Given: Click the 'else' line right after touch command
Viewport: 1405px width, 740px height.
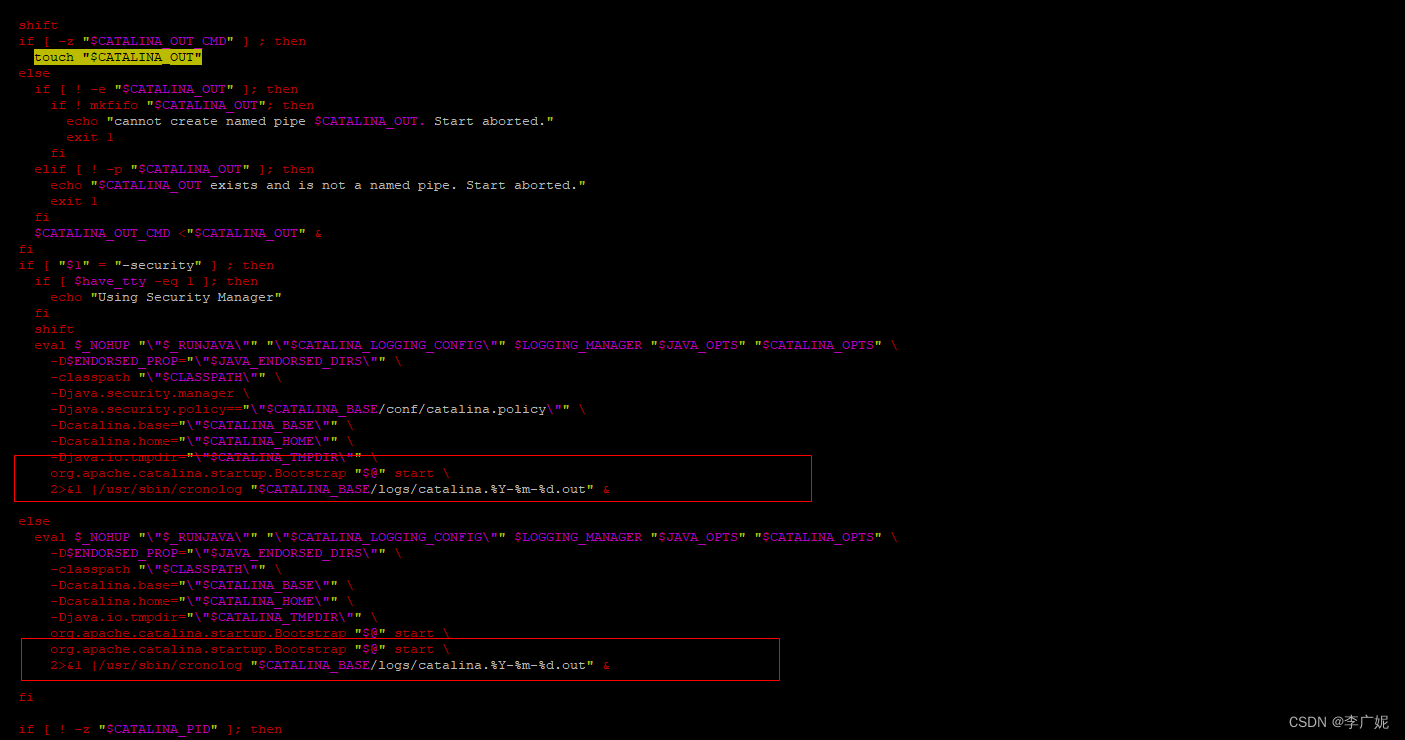Looking at the screenshot, I should tap(34, 73).
